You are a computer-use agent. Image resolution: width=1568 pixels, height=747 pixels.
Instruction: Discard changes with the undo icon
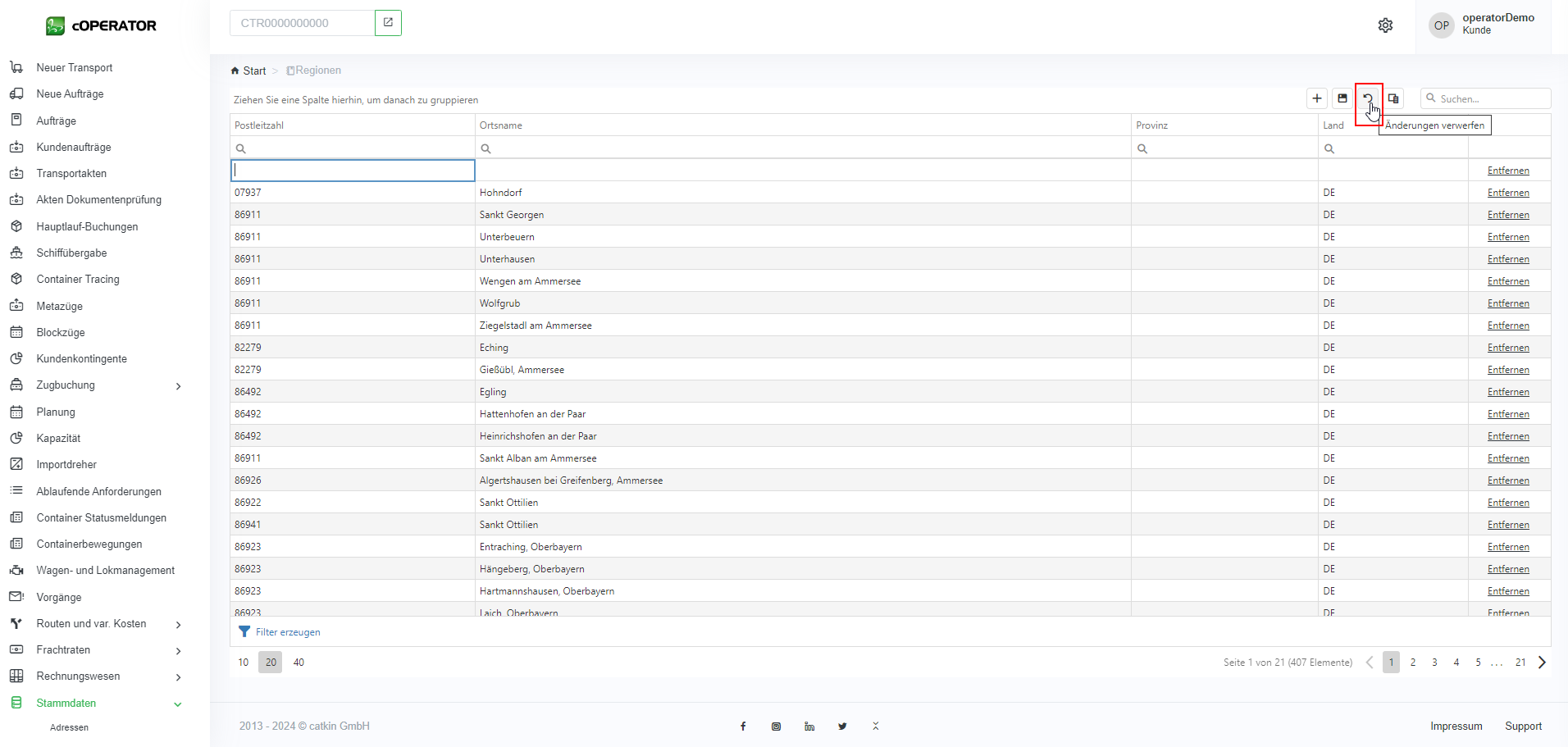[x=1368, y=98]
